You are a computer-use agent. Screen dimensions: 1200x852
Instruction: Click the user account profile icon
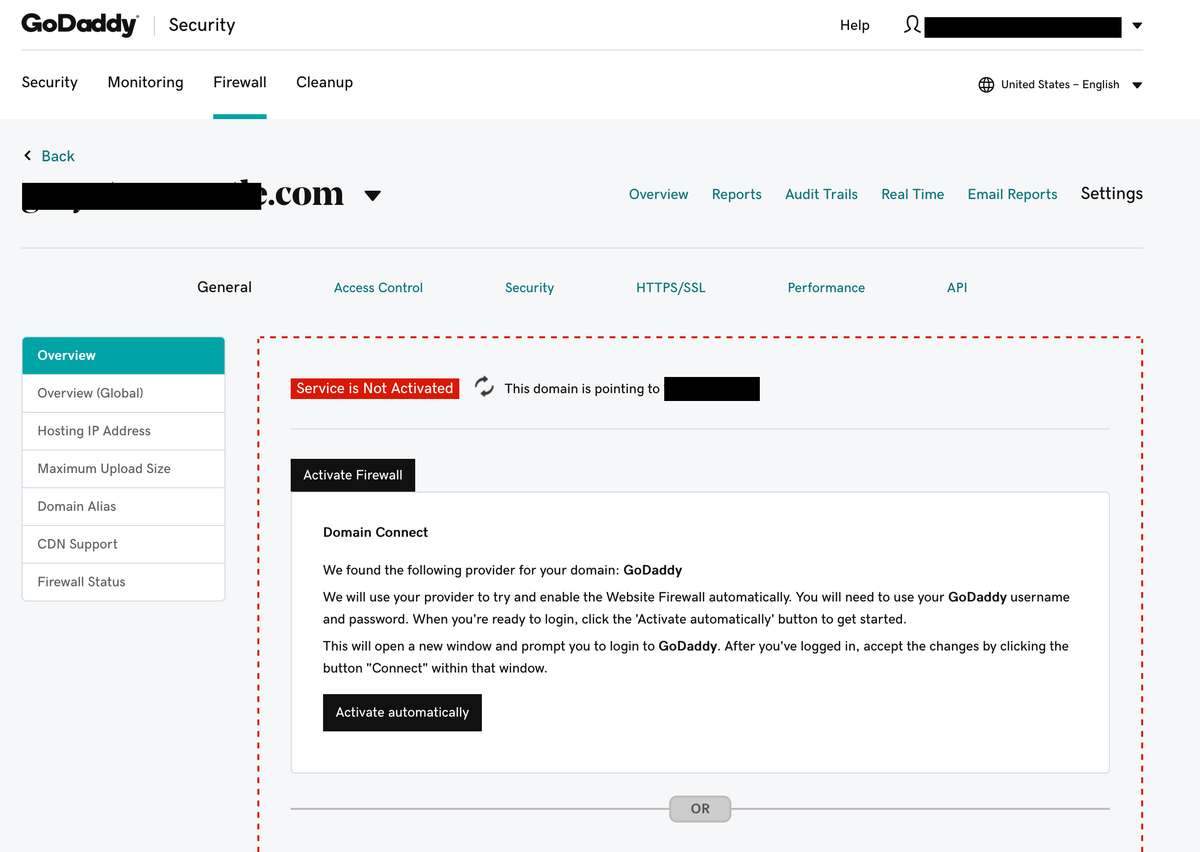coord(912,25)
